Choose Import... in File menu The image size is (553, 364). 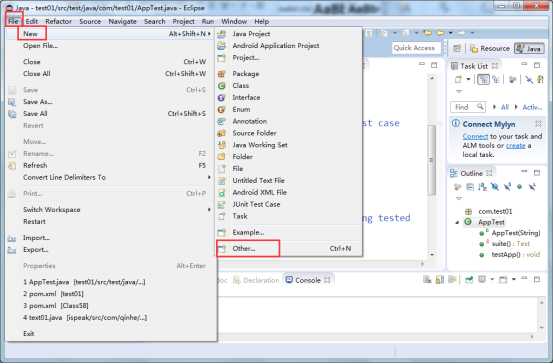click(111, 238)
